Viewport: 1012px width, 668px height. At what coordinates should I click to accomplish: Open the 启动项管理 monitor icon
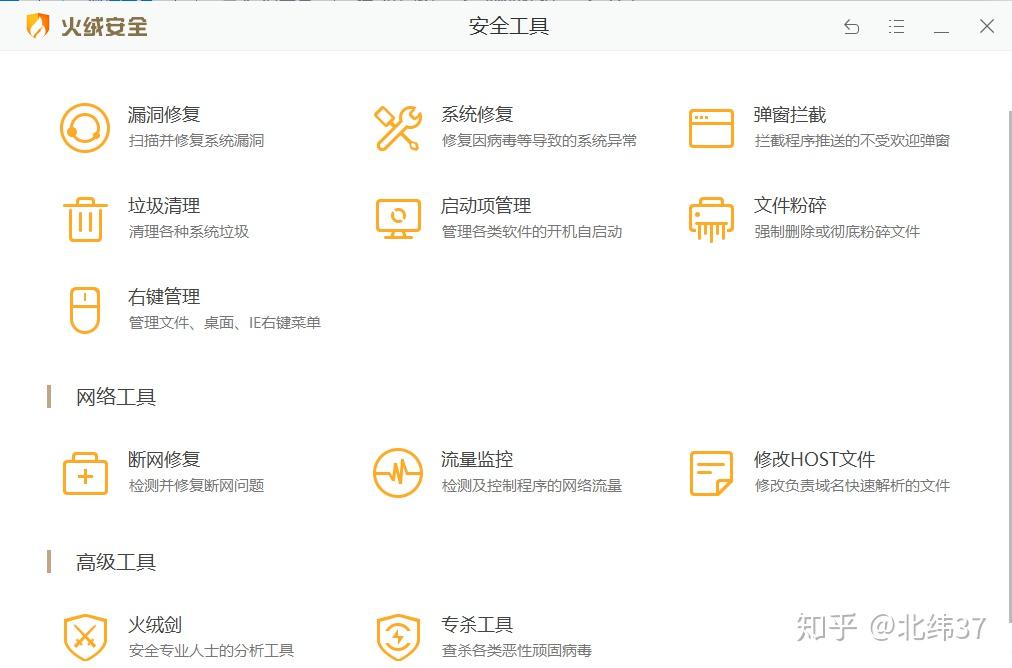pyautogui.click(x=398, y=219)
